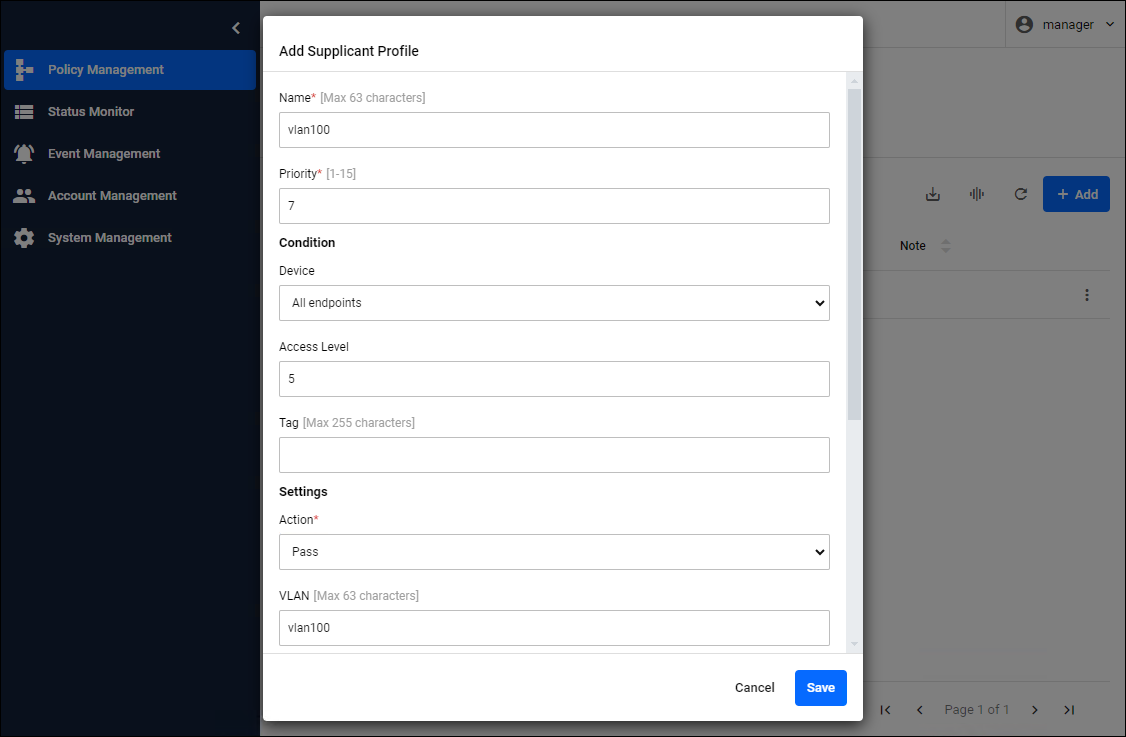Go to the previous page
The width and height of the screenshot is (1126, 737).
(920, 710)
